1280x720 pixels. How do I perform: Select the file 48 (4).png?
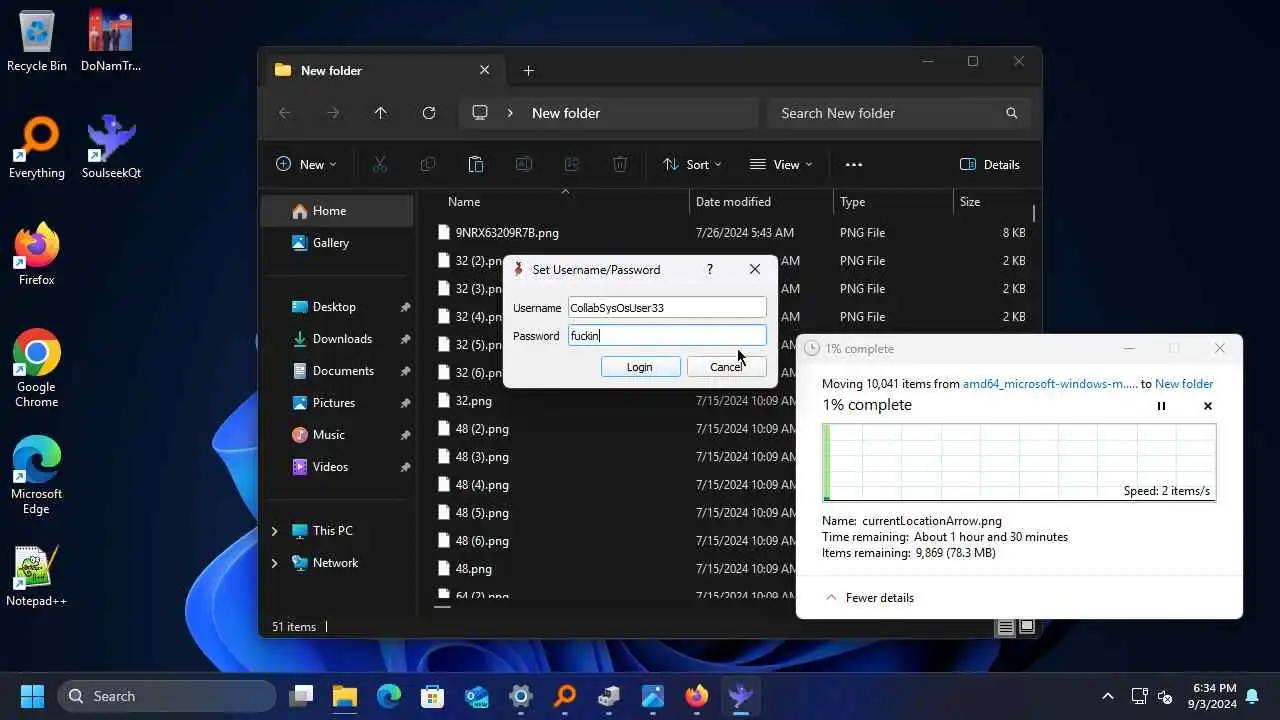(x=482, y=485)
